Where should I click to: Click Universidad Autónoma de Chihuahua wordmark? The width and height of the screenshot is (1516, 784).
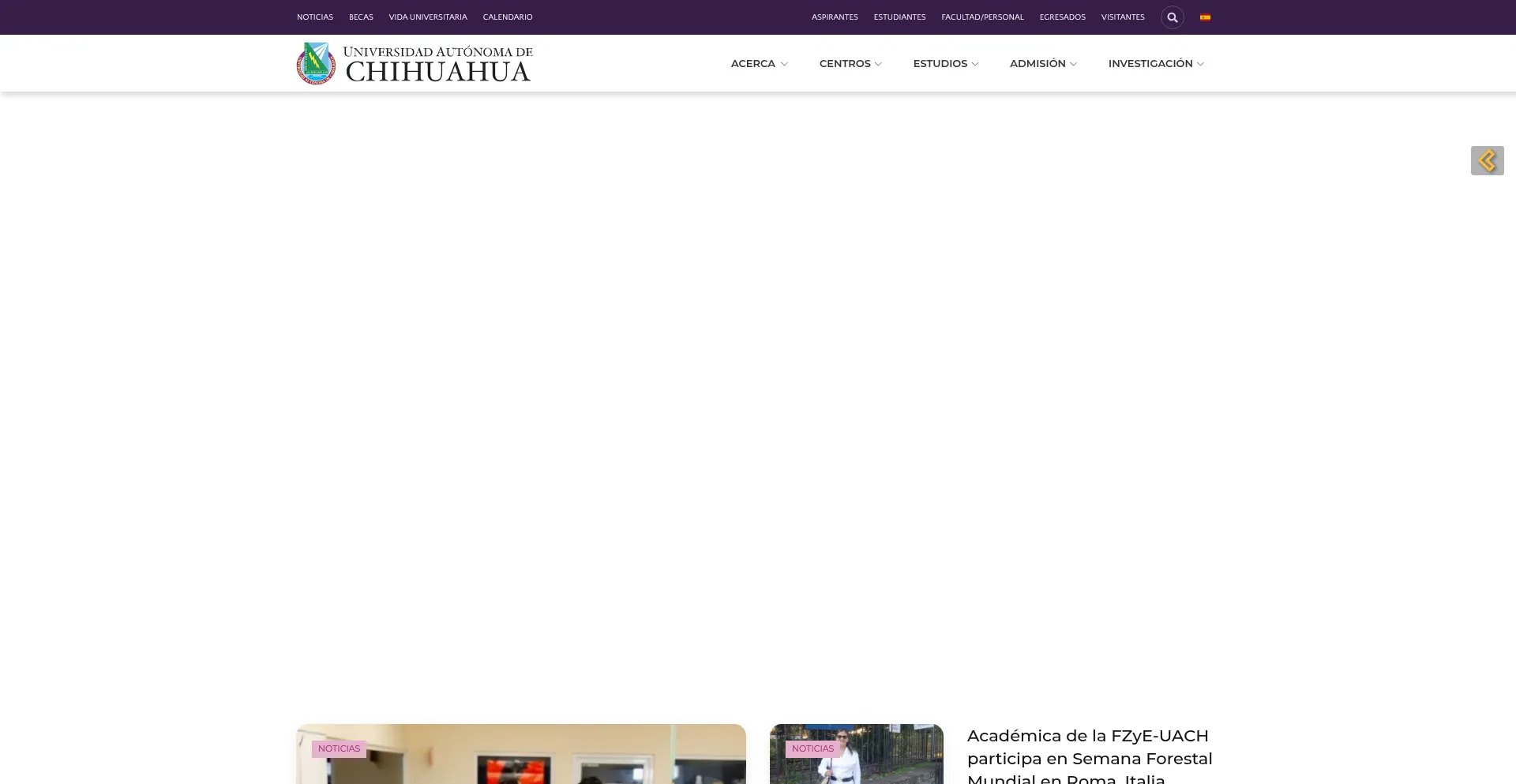pyautogui.click(x=438, y=64)
